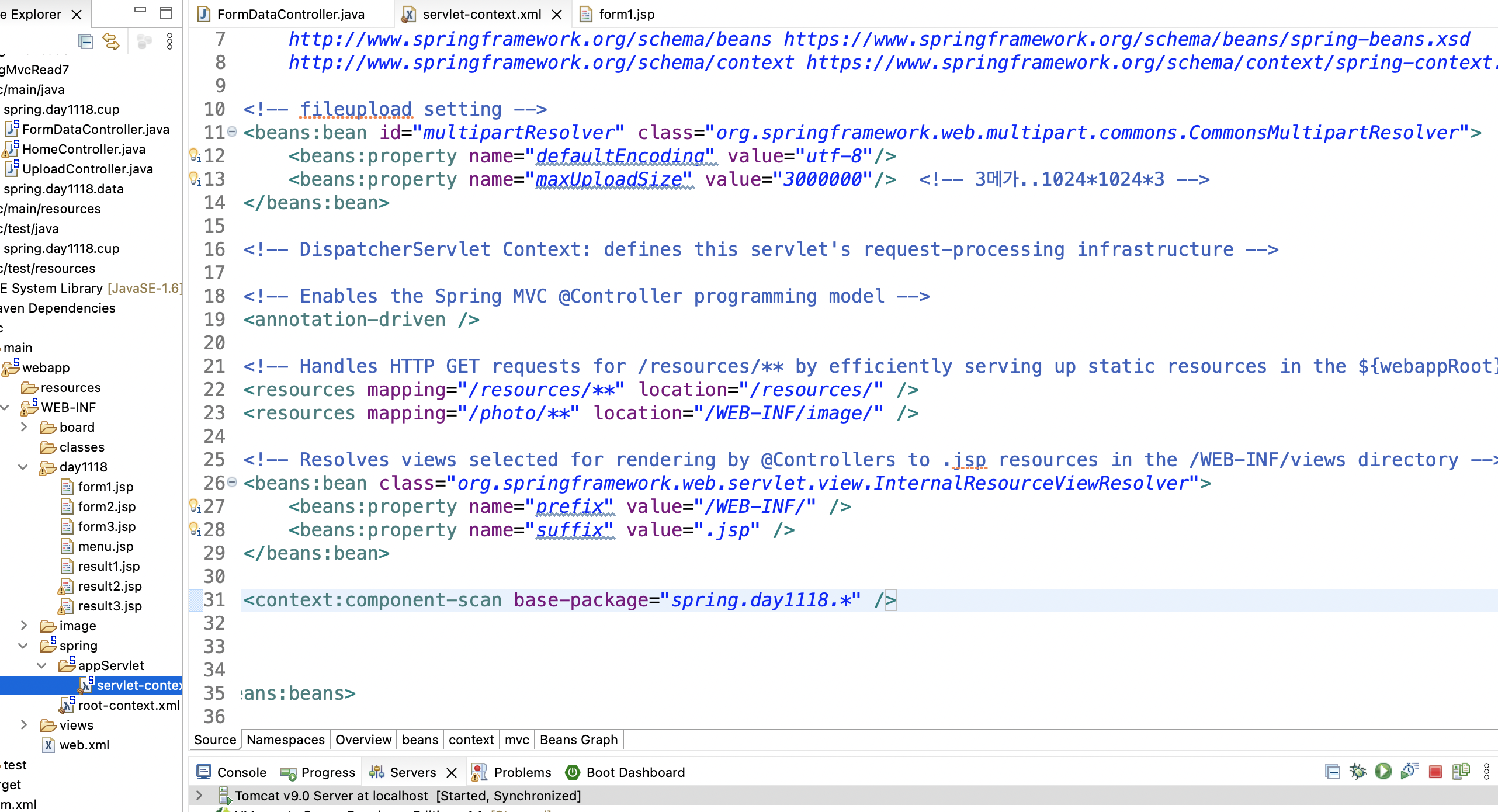Open Package Explorer view menu dots
This screenshot has width=1498, height=812.
[x=169, y=41]
